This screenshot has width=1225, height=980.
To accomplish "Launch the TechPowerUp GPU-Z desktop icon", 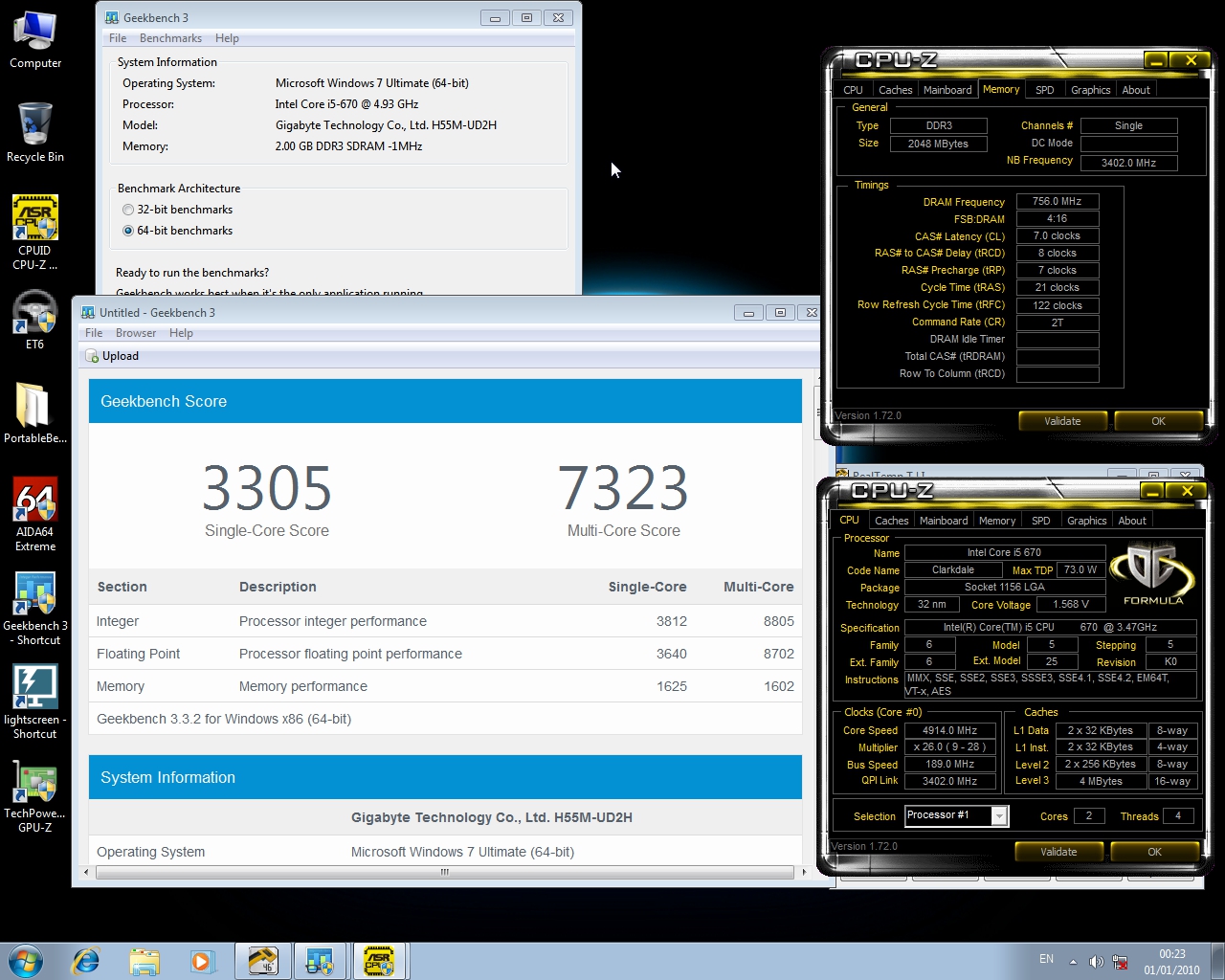I will pyautogui.click(x=35, y=795).
